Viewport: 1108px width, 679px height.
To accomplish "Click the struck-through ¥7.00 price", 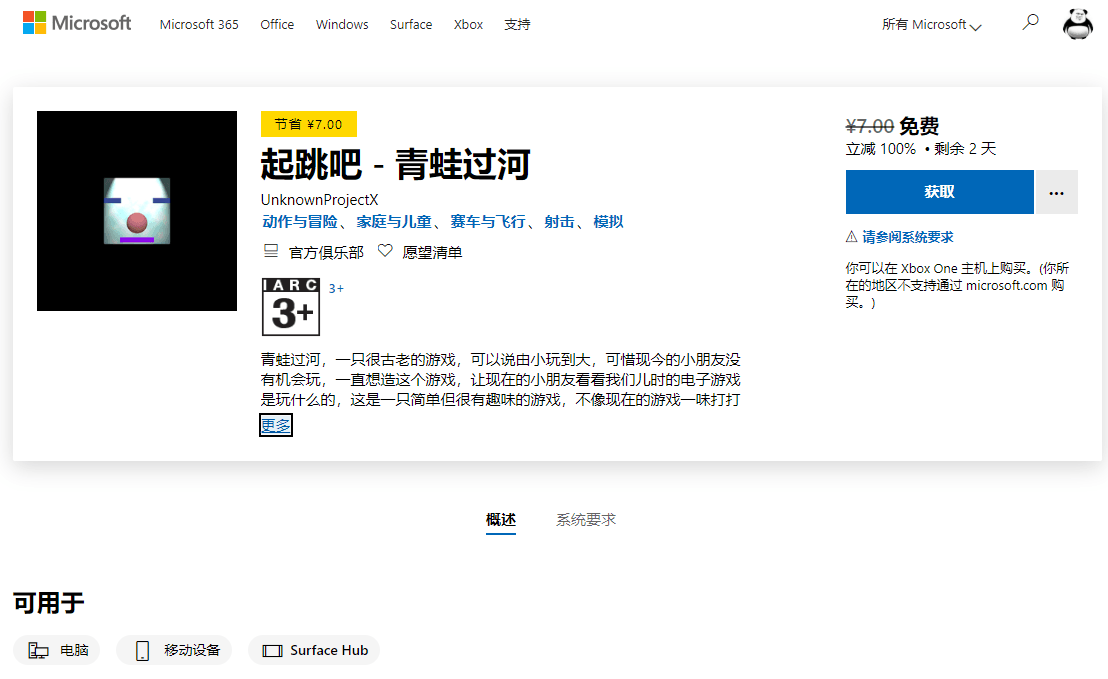I will click(x=870, y=126).
